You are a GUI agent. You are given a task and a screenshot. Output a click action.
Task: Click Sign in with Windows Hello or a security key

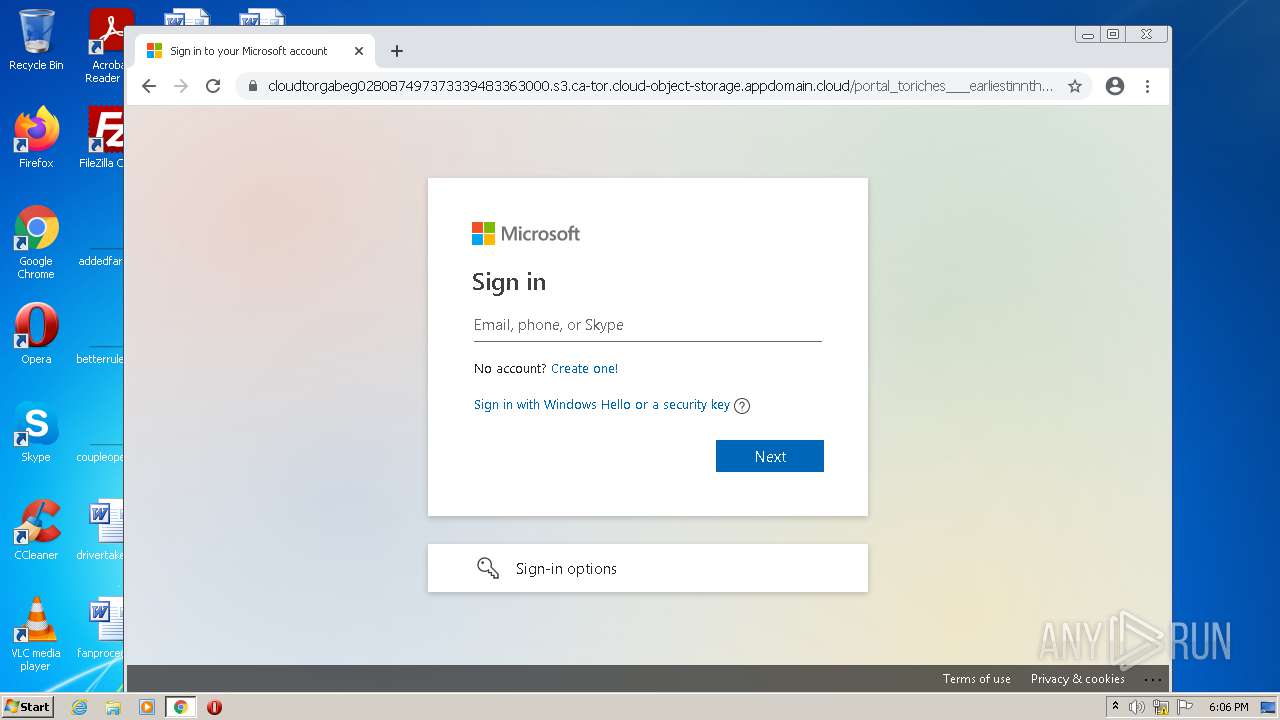602,405
